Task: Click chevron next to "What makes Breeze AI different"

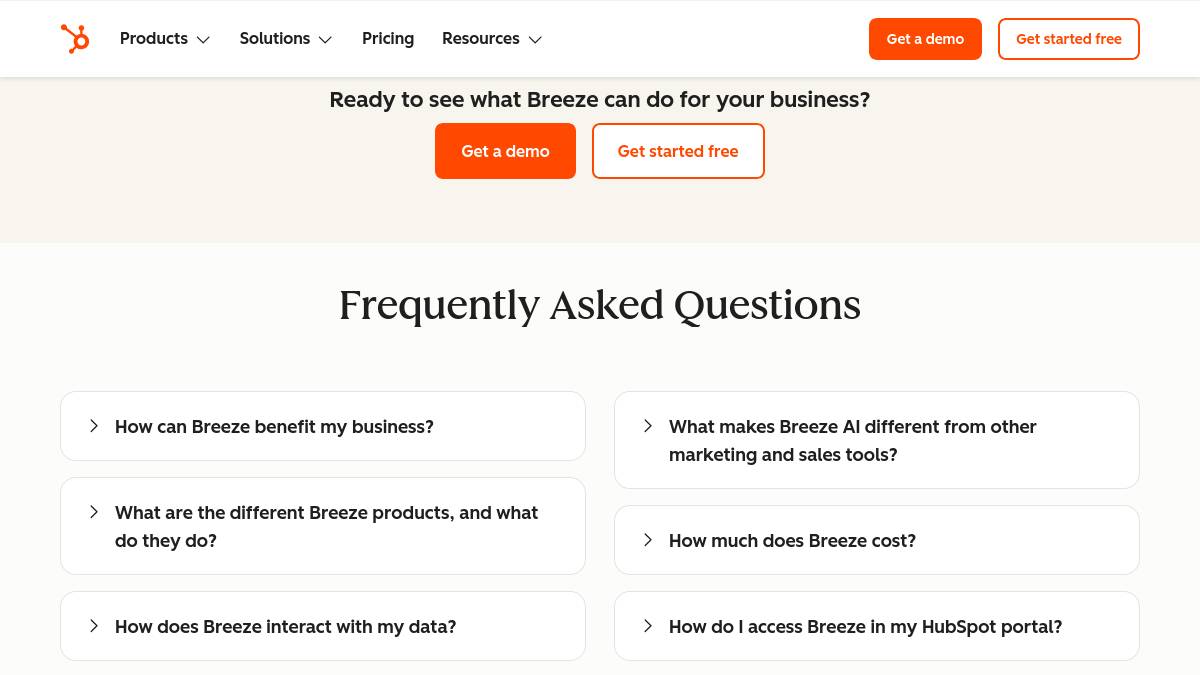Action: [648, 426]
